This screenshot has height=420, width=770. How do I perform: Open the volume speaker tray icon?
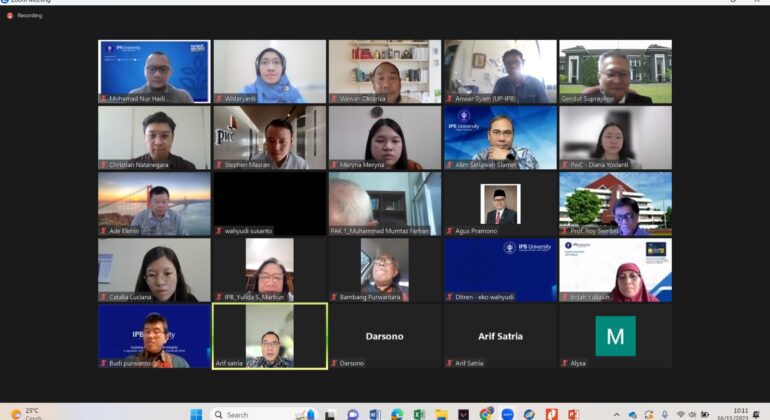pos(692,415)
